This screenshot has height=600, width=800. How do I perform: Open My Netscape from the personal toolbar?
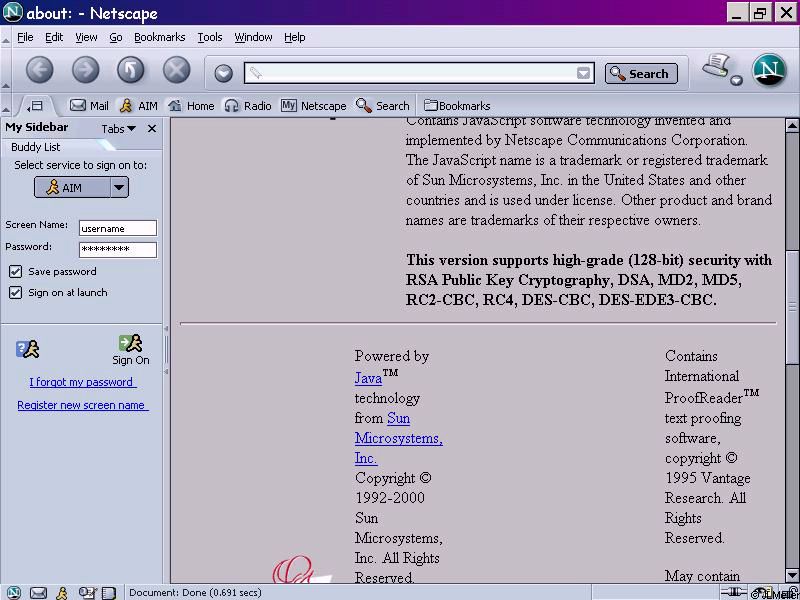point(313,106)
